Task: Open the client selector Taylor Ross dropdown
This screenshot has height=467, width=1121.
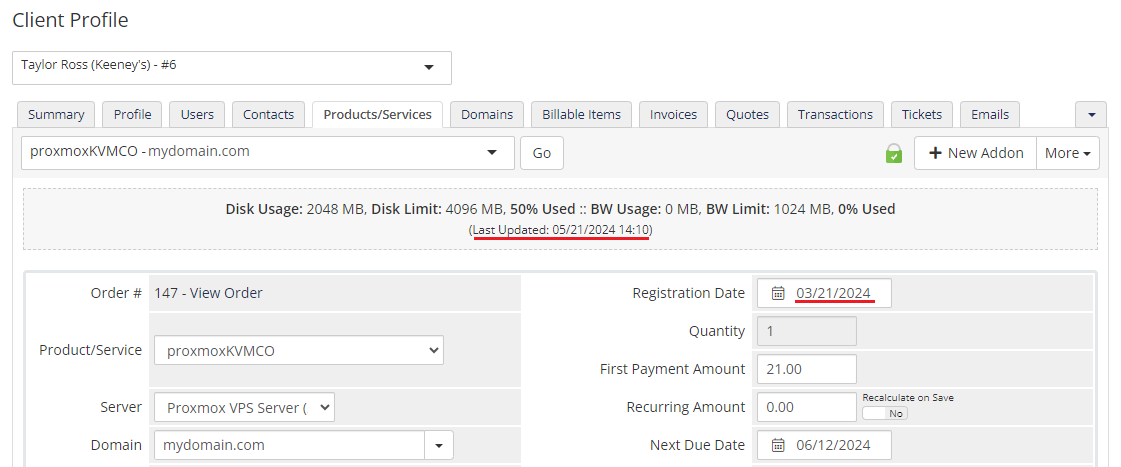Action: (x=232, y=68)
